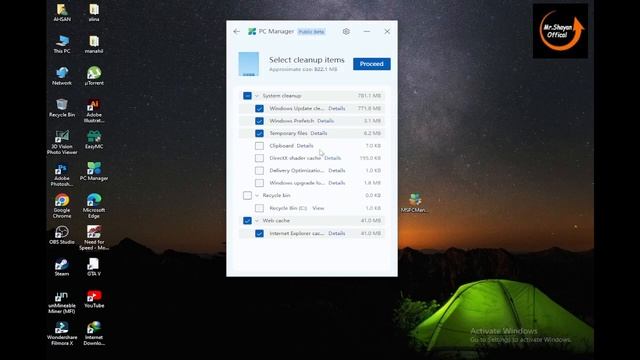Open Details for Windows Update cleanup
Image resolution: width=640 pixels, height=360 pixels.
[x=337, y=109]
